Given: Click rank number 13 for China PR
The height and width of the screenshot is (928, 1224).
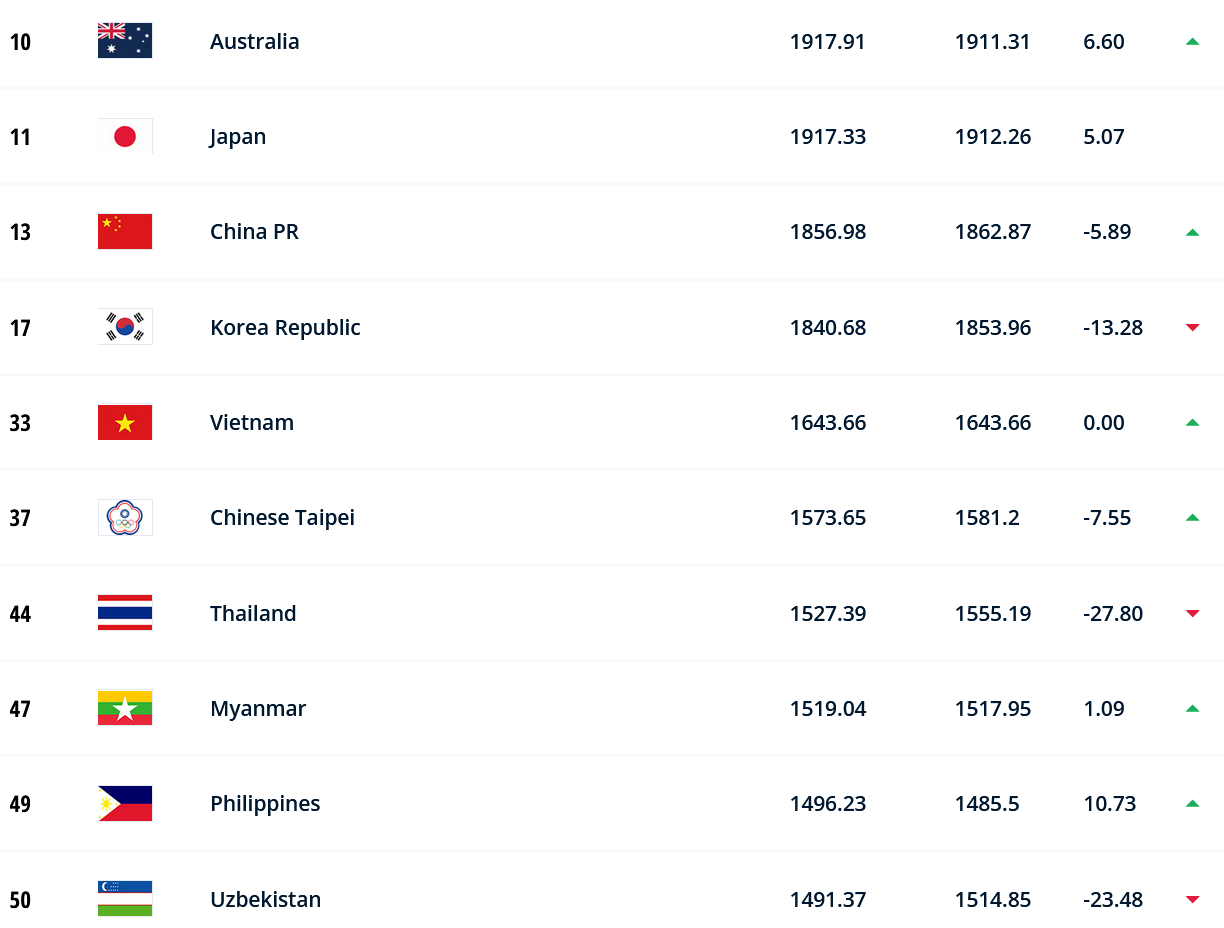Looking at the screenshot, I should (x=21, y=232).
